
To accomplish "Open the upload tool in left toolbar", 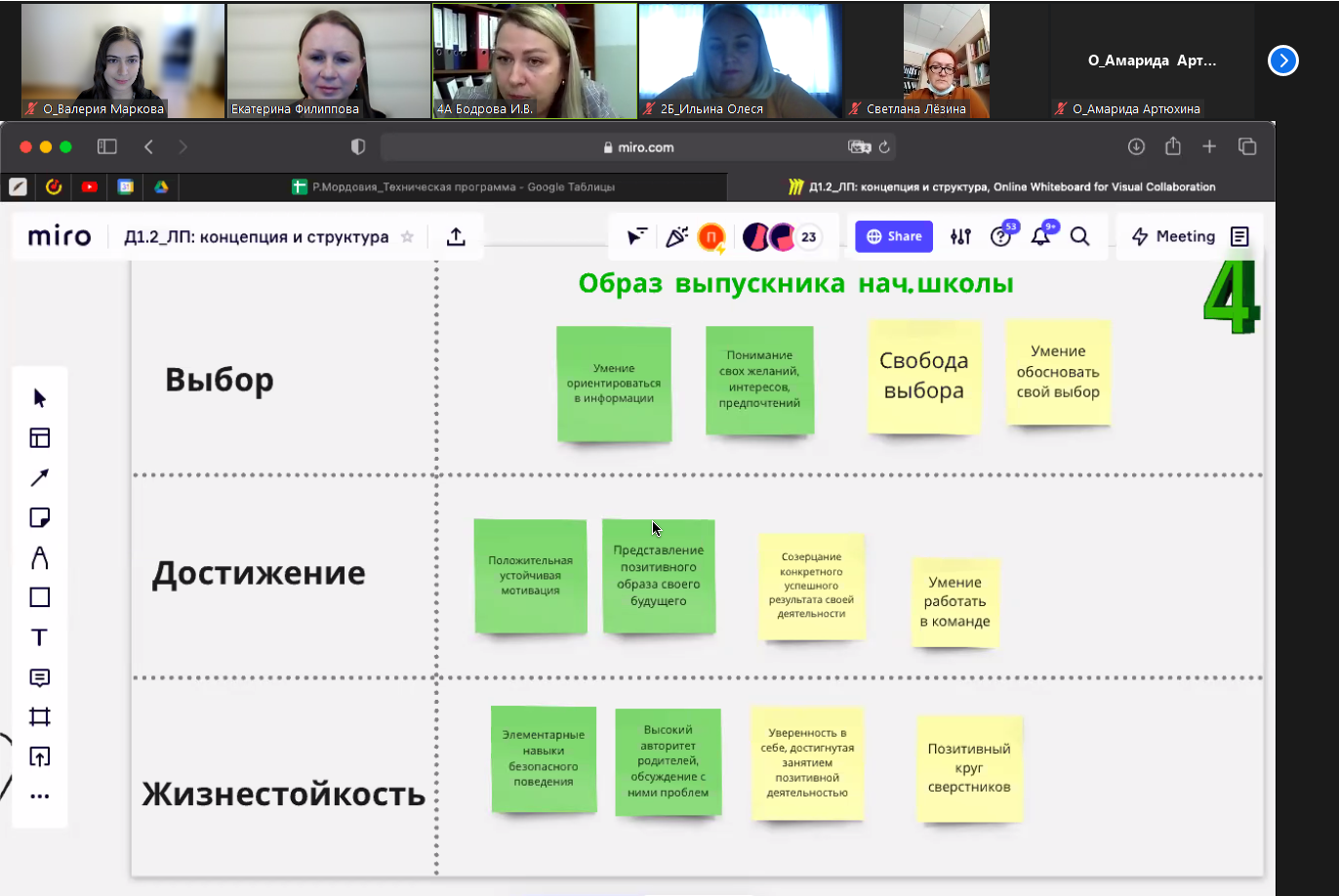I will point(39,756).
